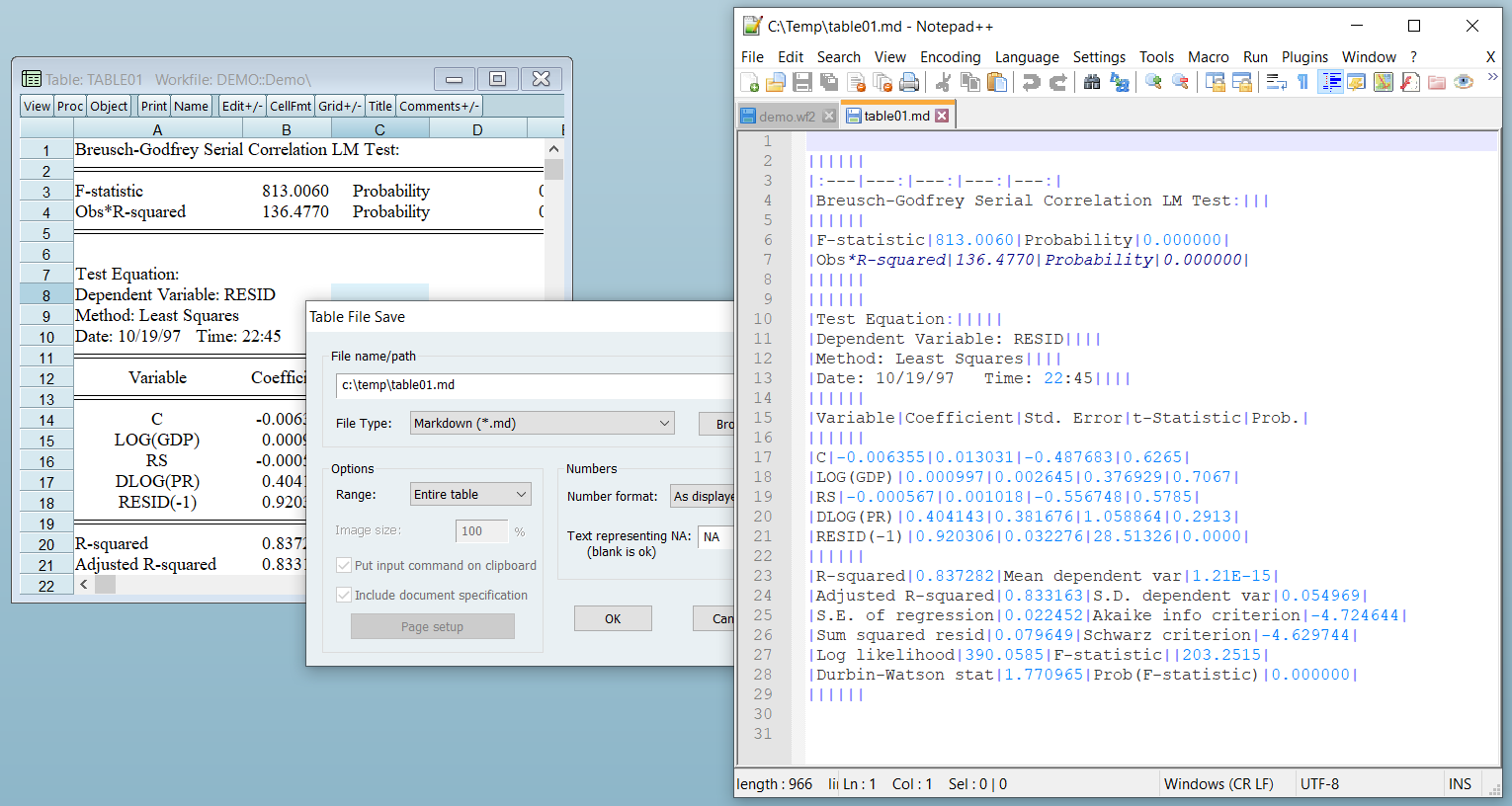Screen dimensions: 1512x806
Task: Toggle 'Include document specification' checkbox
Action: 344,596
